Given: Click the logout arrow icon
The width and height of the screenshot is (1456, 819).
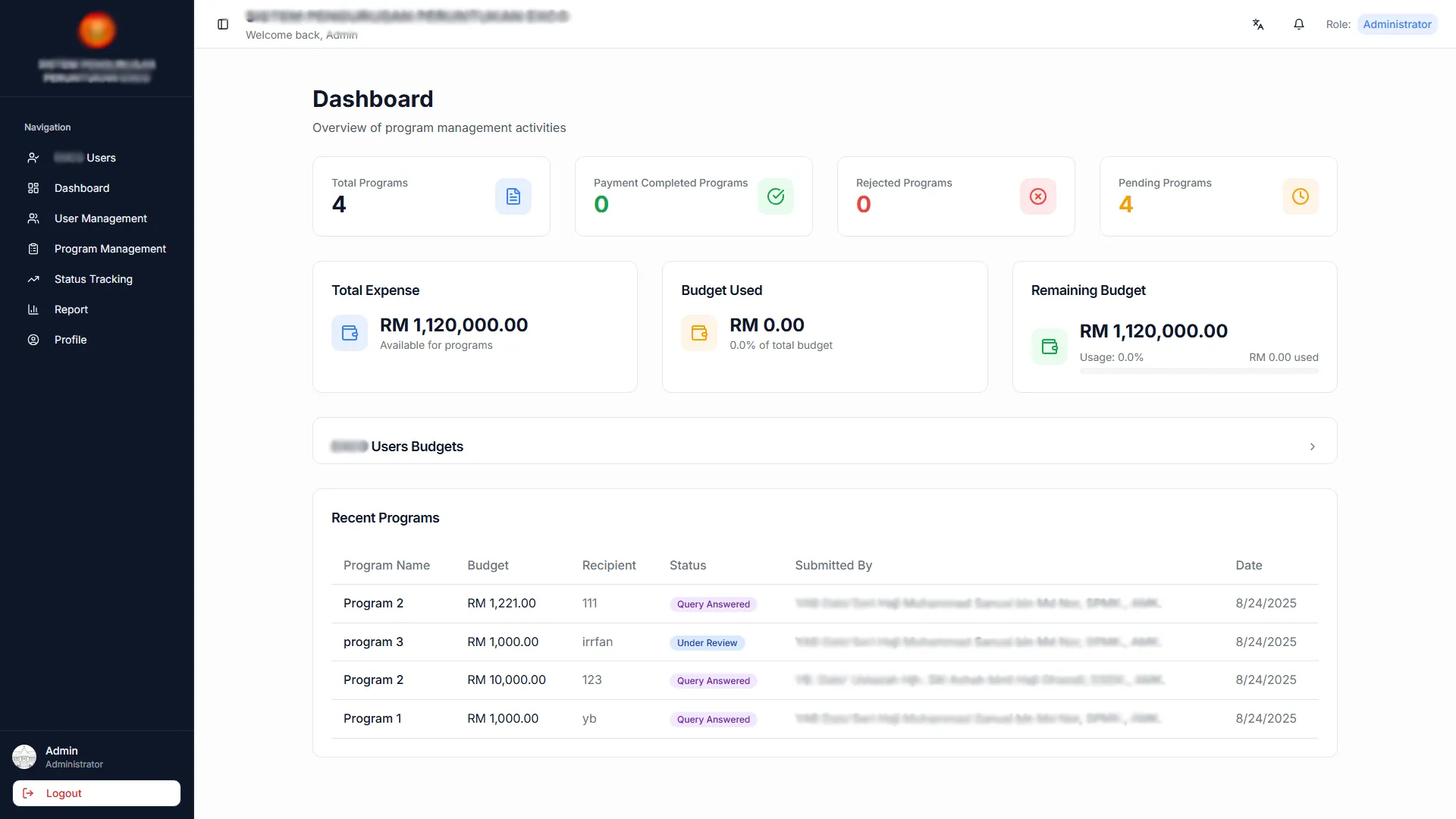Looking at the screenshot, I should click(x=28, y=793).
